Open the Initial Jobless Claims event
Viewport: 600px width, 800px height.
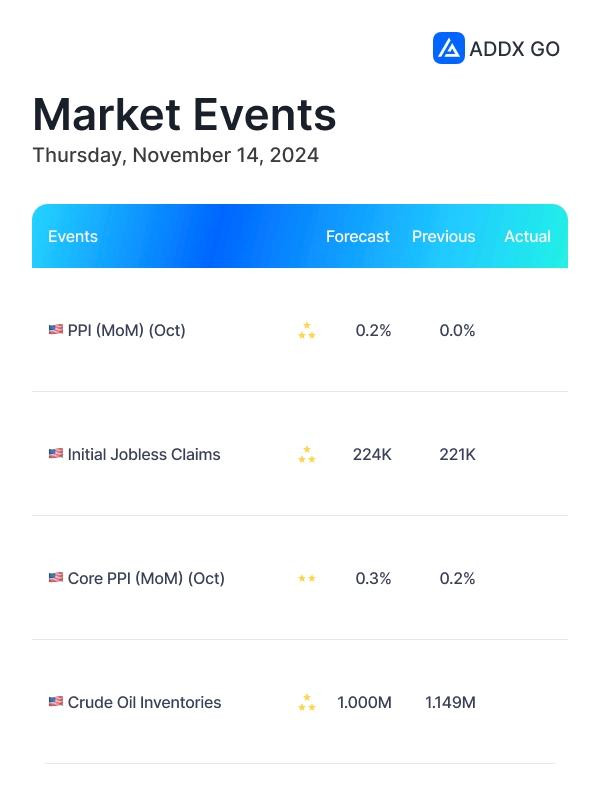tap(144, 454)
